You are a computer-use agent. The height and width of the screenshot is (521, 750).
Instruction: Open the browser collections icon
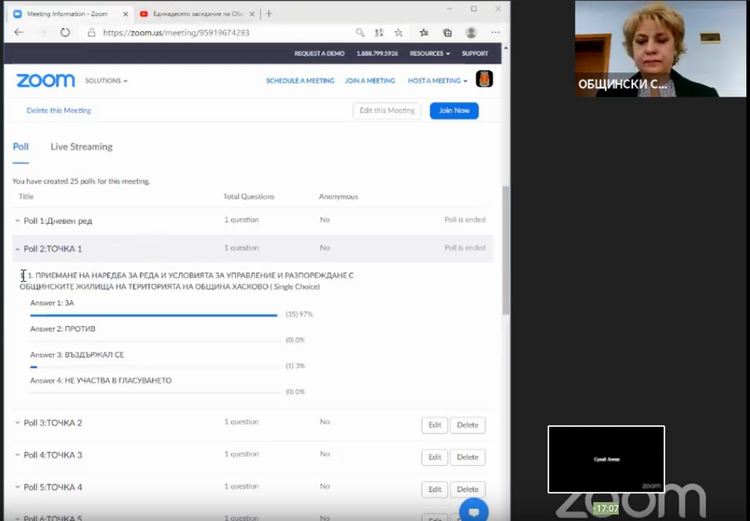[x=447, y=32]
